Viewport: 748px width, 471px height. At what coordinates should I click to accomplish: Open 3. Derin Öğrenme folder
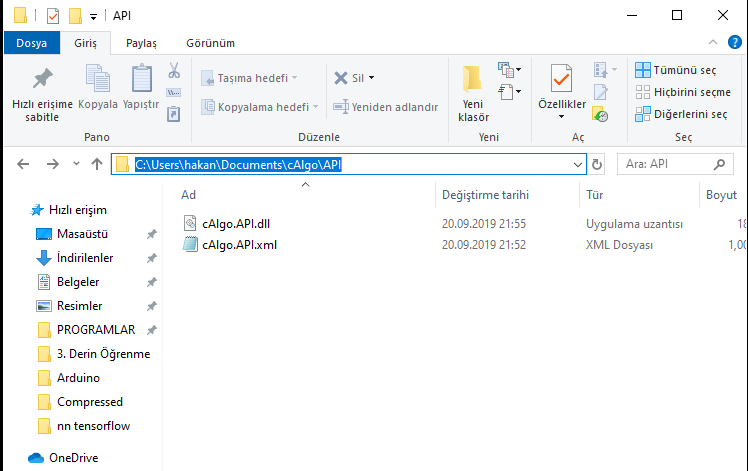point(104,354)
